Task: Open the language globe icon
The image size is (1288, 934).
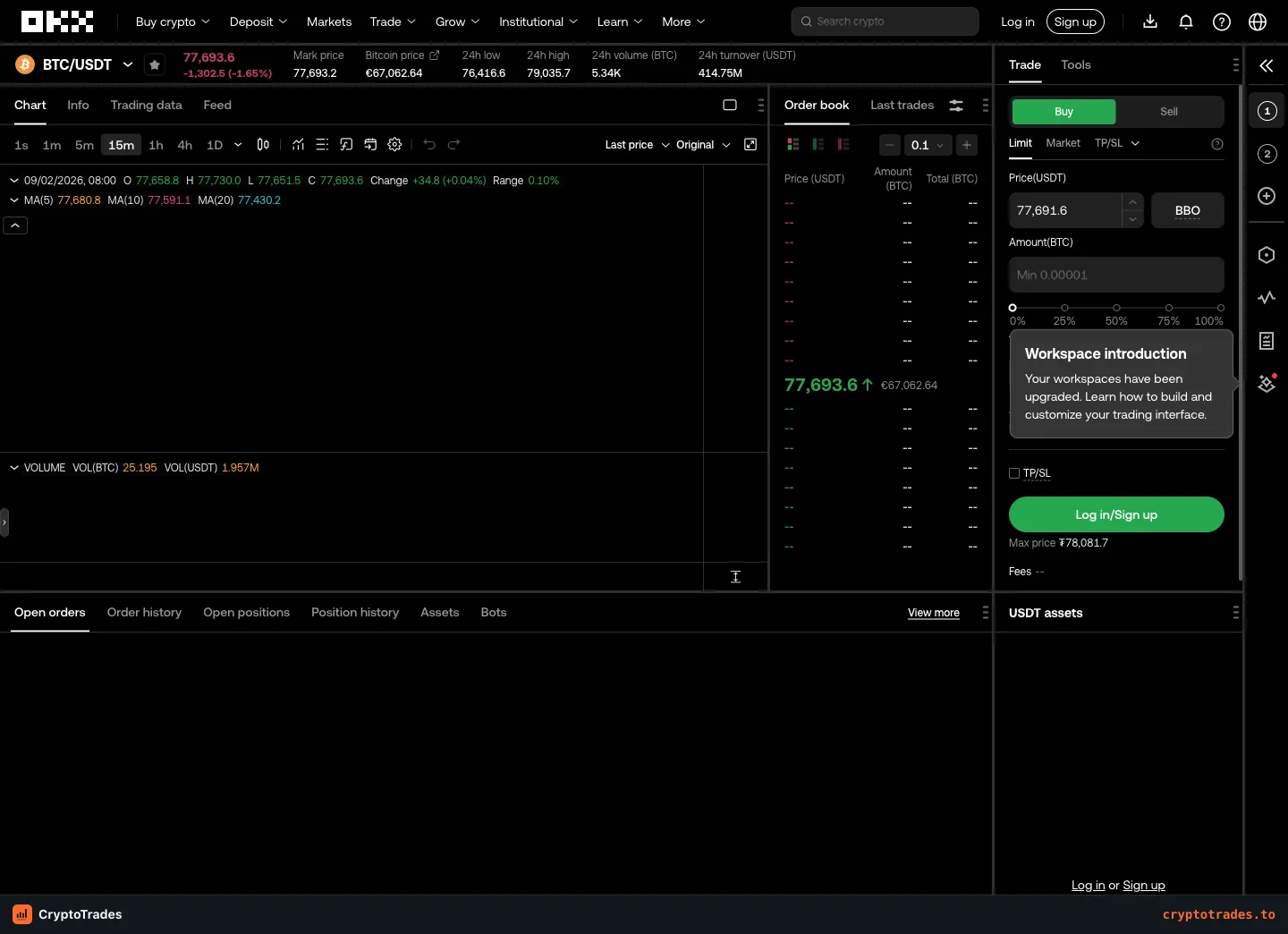Action: [1258, 21]
